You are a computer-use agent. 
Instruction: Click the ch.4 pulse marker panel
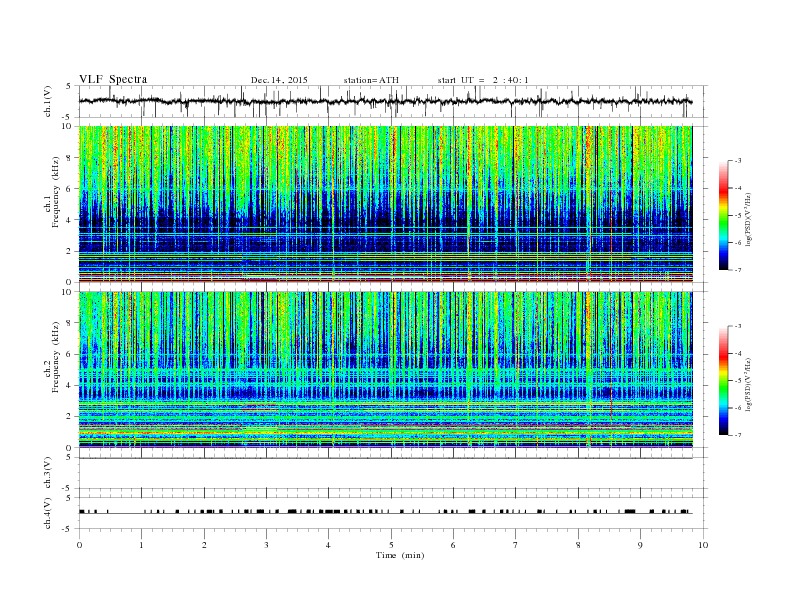coord(393,513)
